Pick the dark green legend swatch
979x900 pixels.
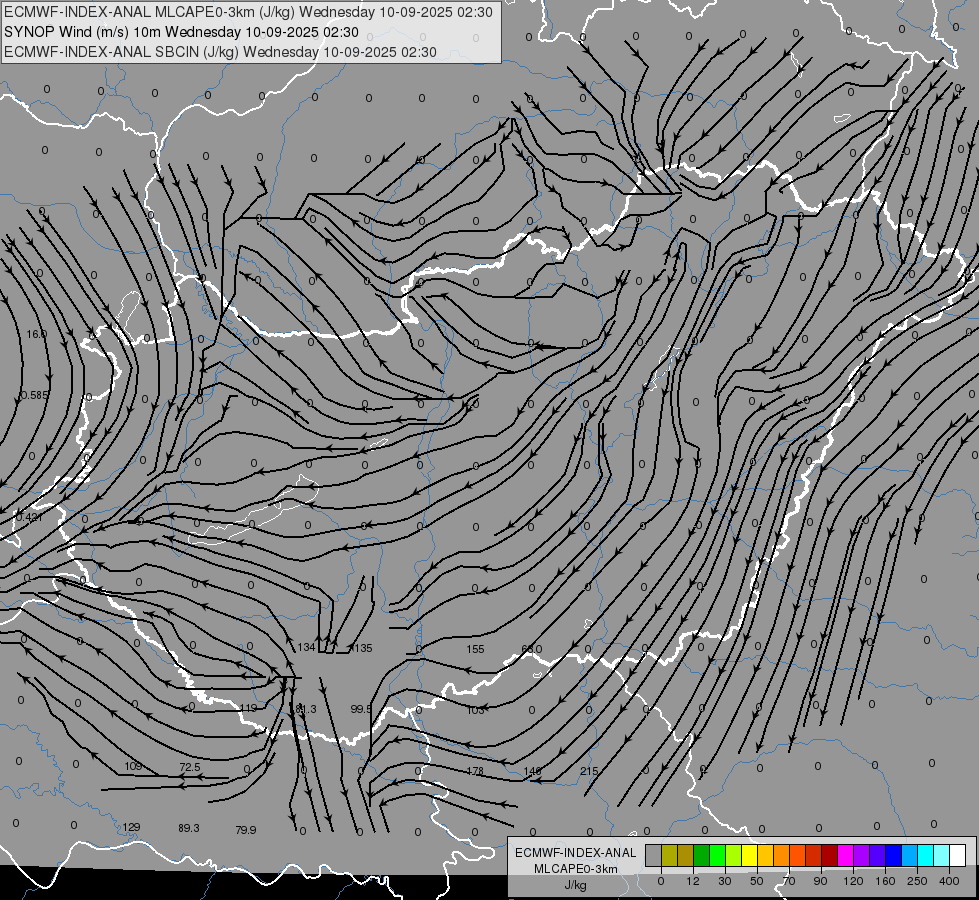tap(701, 855)
